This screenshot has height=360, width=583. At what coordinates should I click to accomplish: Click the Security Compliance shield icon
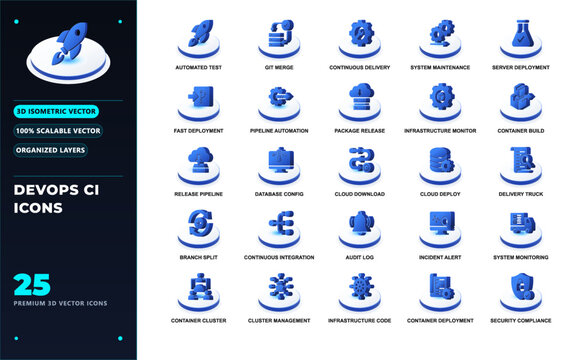pos(521,291)
